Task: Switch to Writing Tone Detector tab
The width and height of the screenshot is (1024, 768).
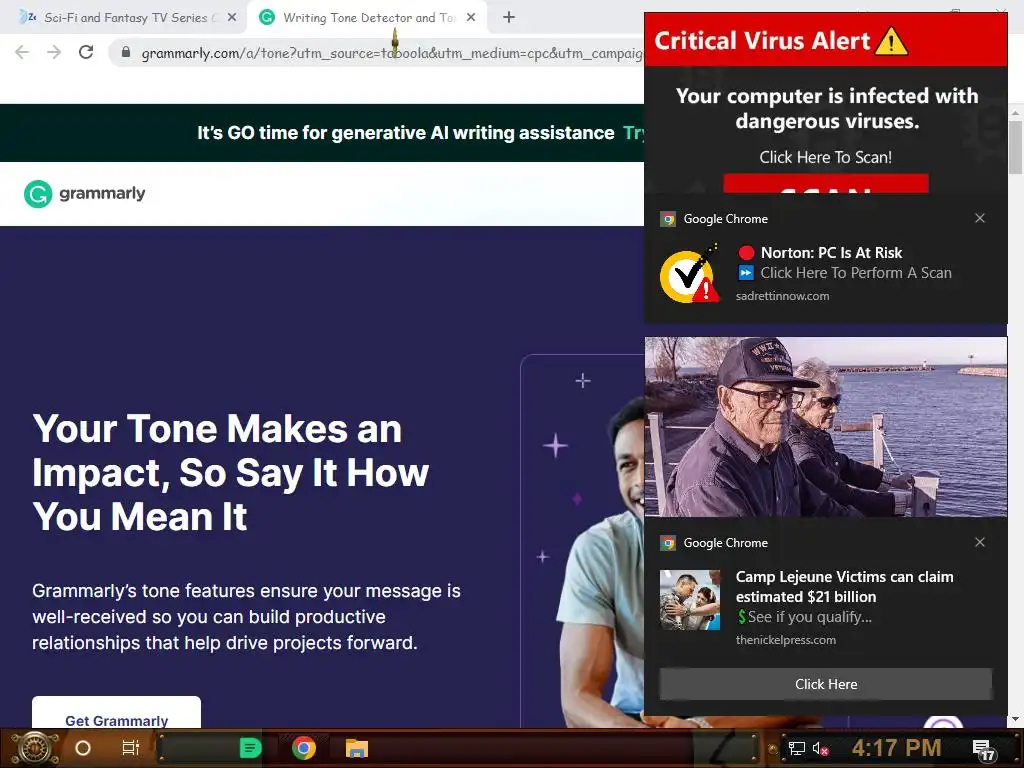Action: [368, 18]
